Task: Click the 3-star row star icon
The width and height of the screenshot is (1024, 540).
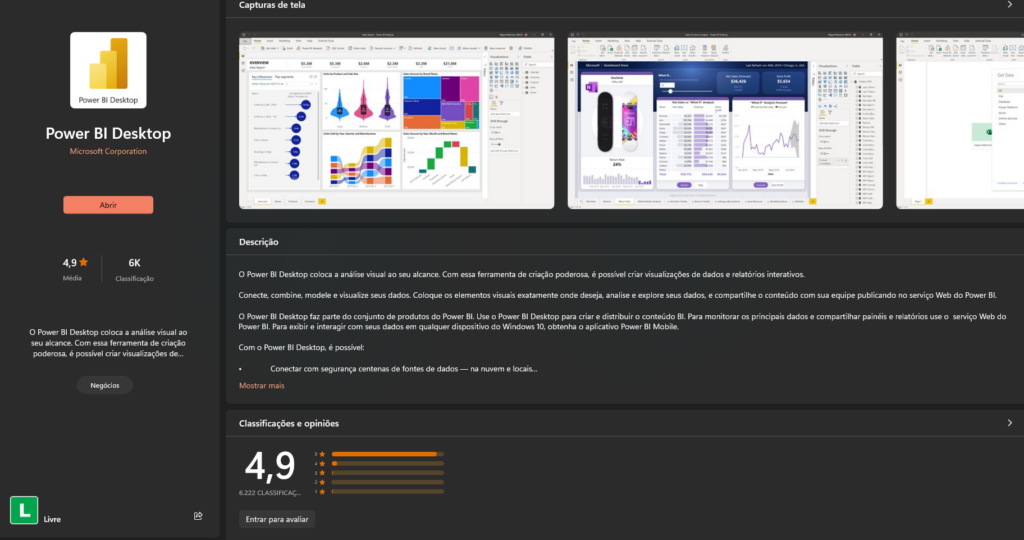Action: pyautogui.click(x=322, y=473)
